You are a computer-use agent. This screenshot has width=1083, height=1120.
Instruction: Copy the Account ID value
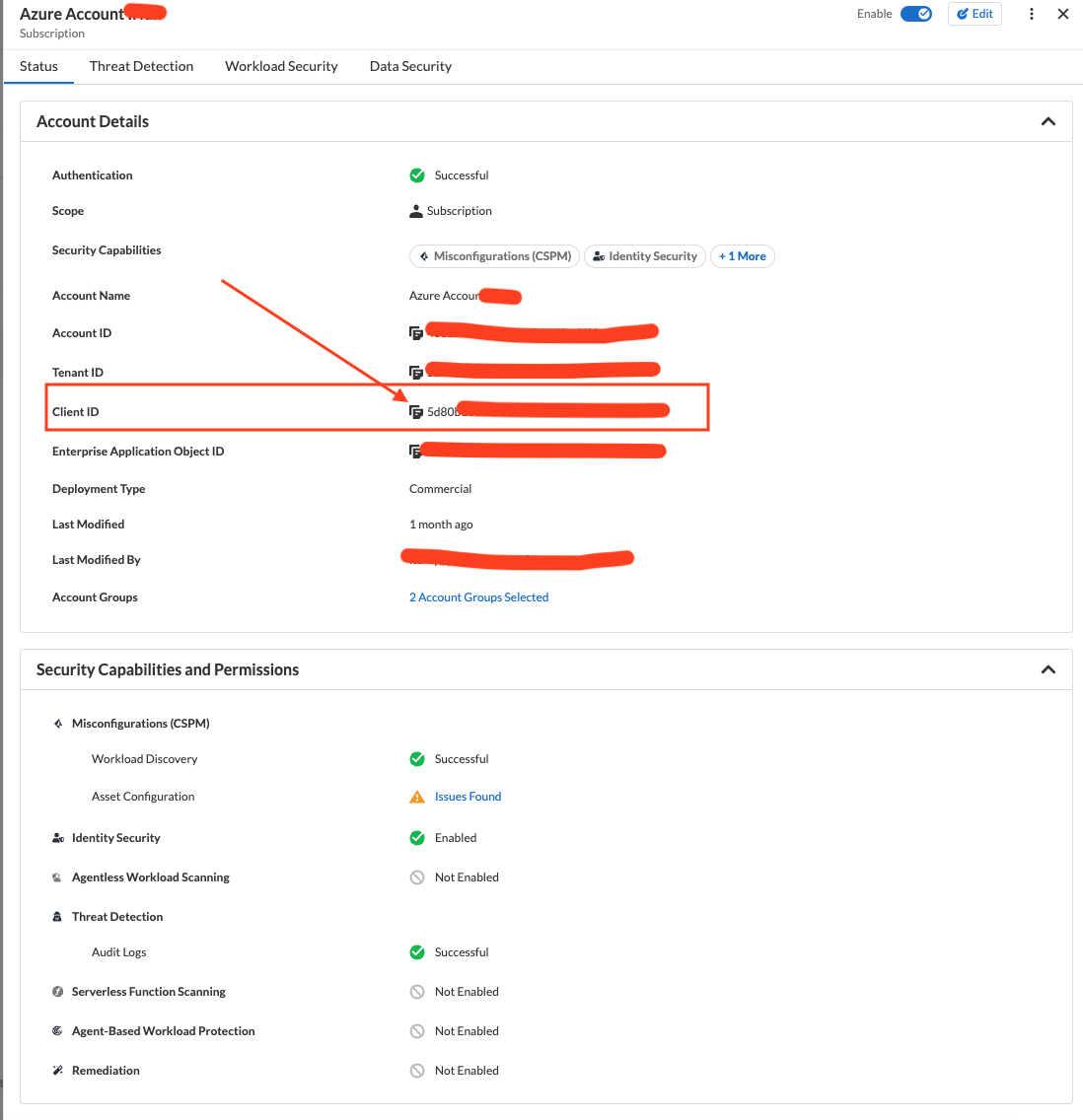pos(415,333)
